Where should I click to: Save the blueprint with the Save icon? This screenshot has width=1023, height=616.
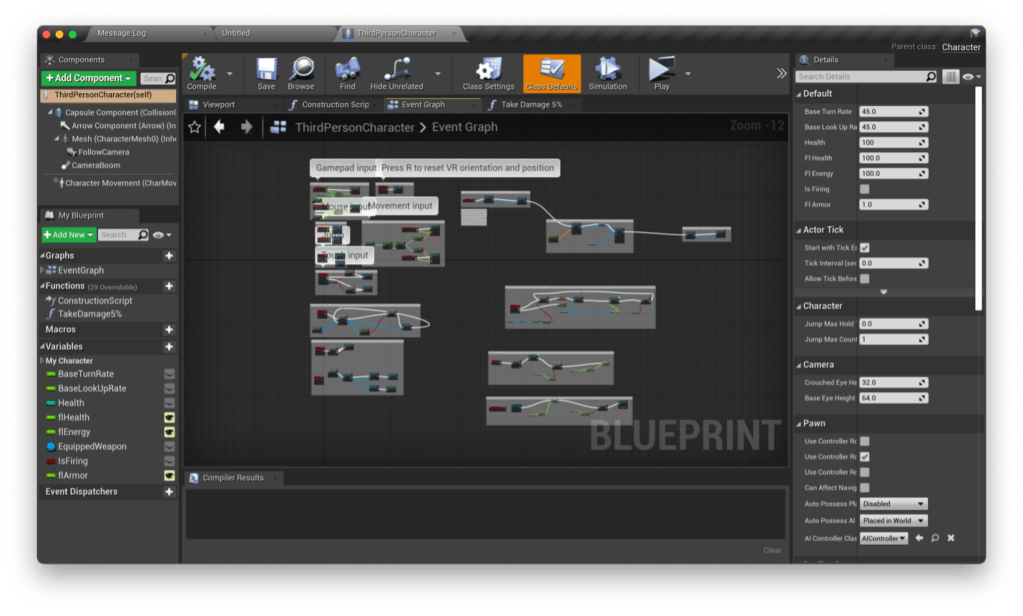coord(266,70)
